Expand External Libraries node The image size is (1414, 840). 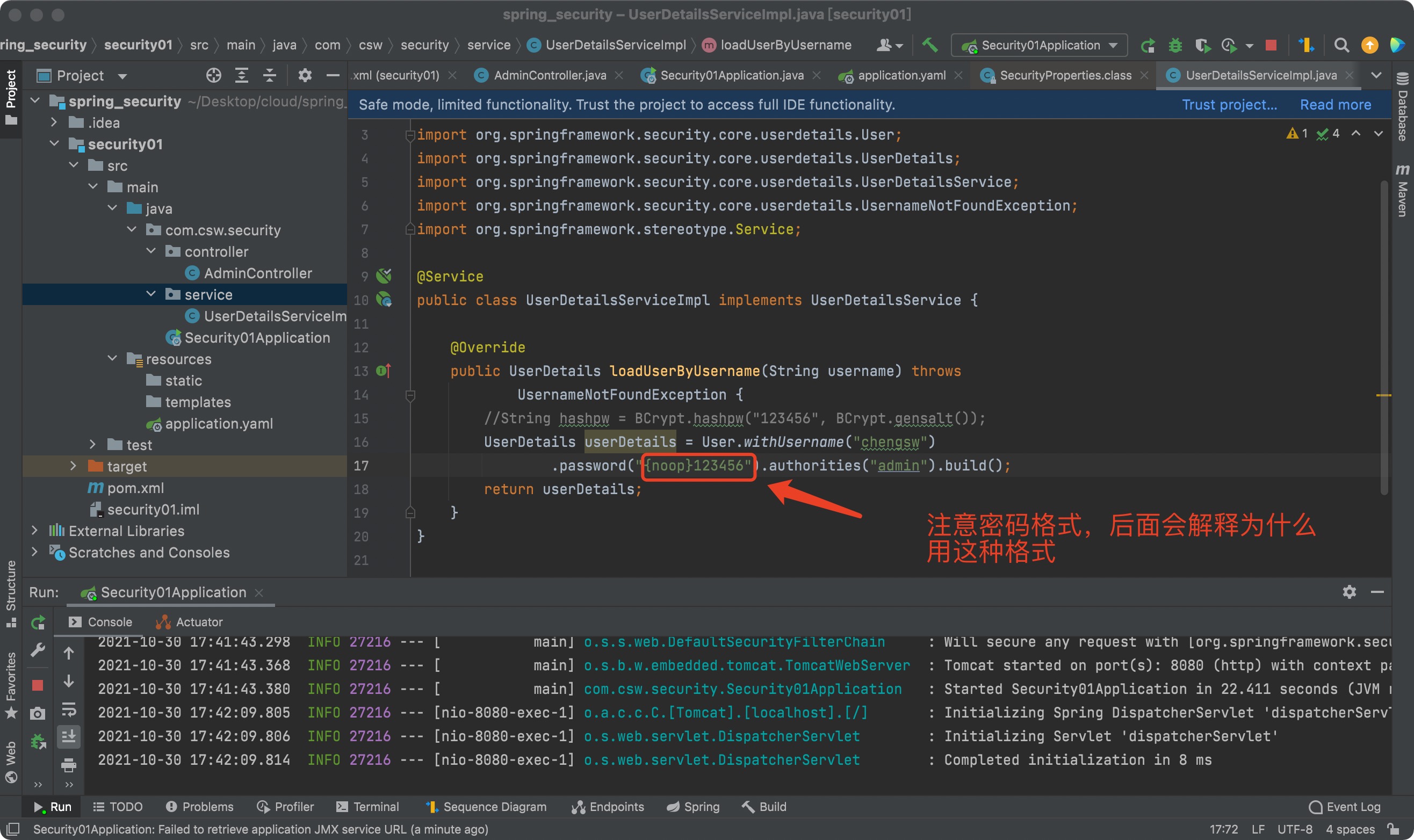[34, 531]
